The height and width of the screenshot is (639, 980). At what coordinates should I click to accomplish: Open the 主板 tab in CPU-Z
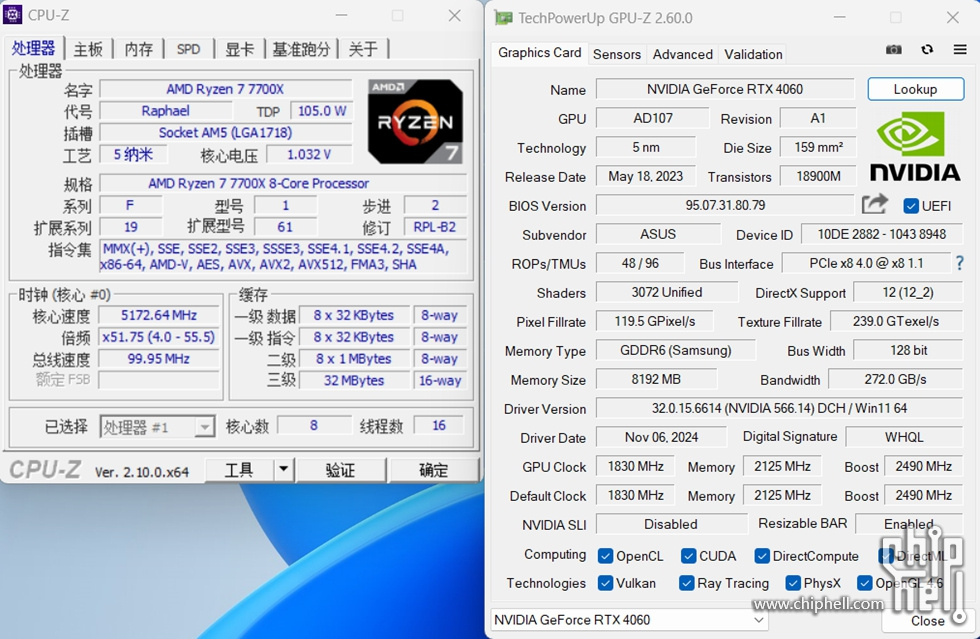pyautogui.click(x=88, y=49)
